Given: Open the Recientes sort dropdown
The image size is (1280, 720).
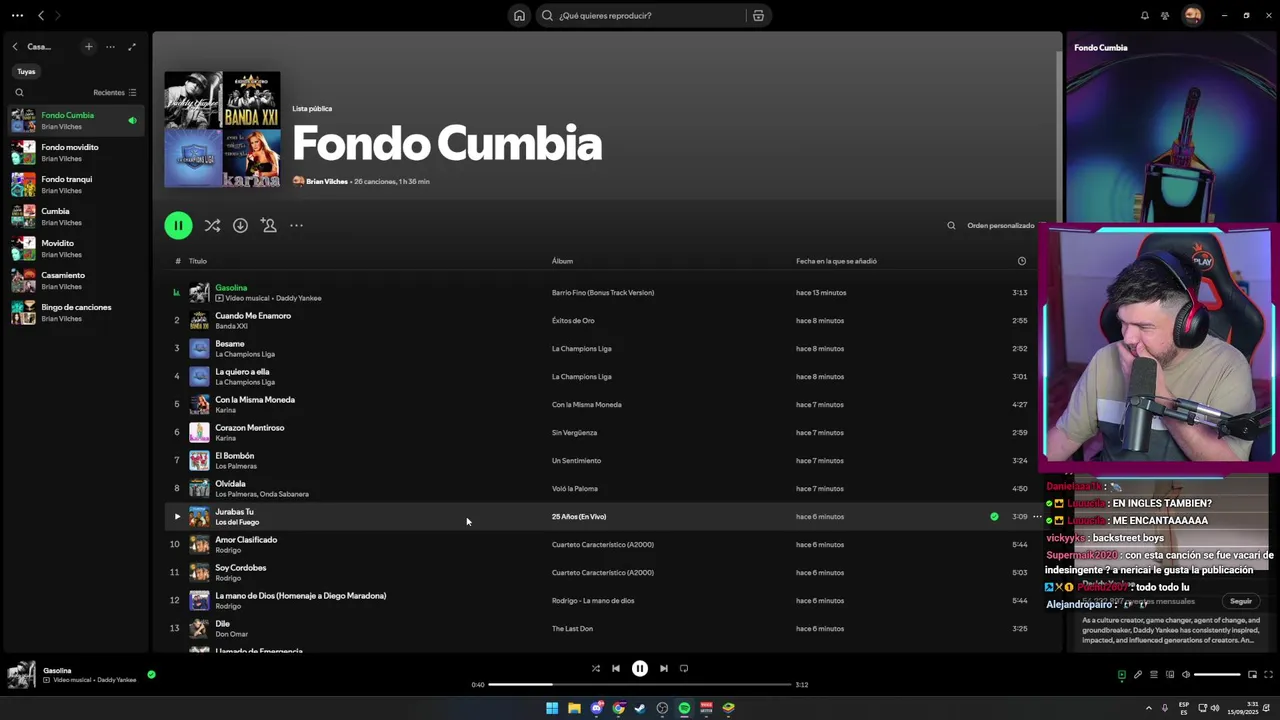Looking at the screenshot, I should coord(114,92).
